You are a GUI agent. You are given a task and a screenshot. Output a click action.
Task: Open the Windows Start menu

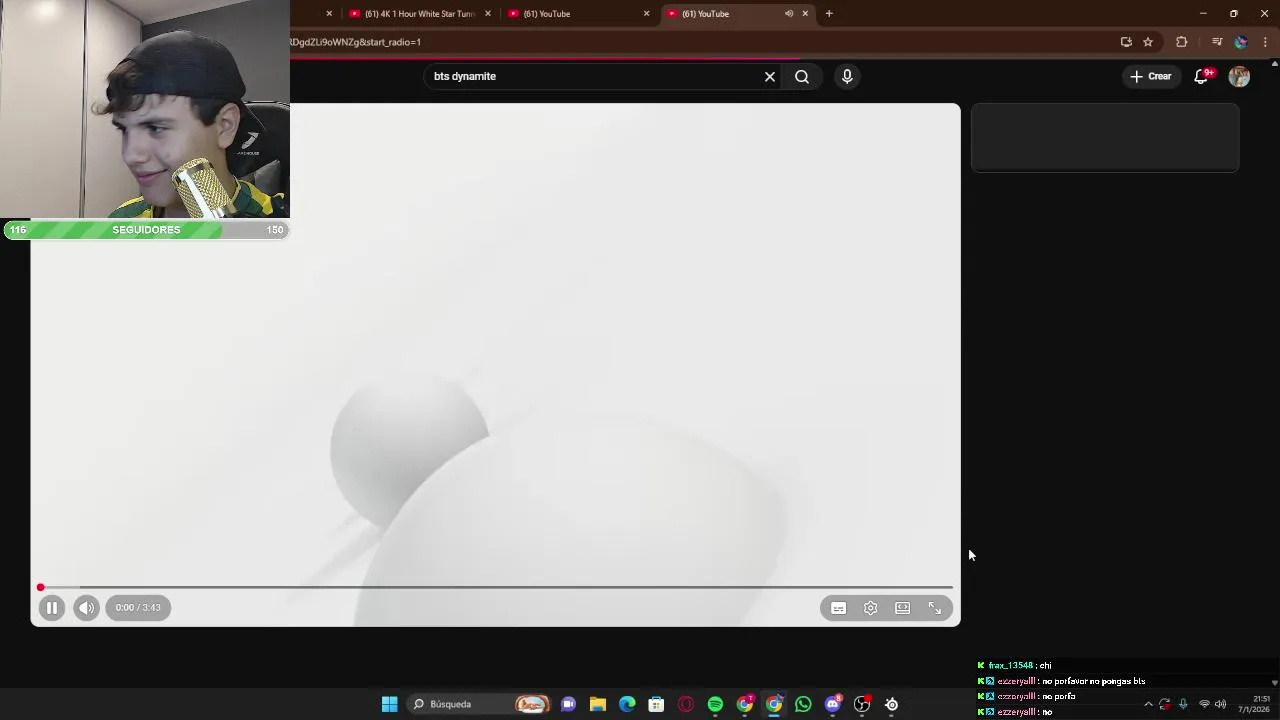(389, 704)
